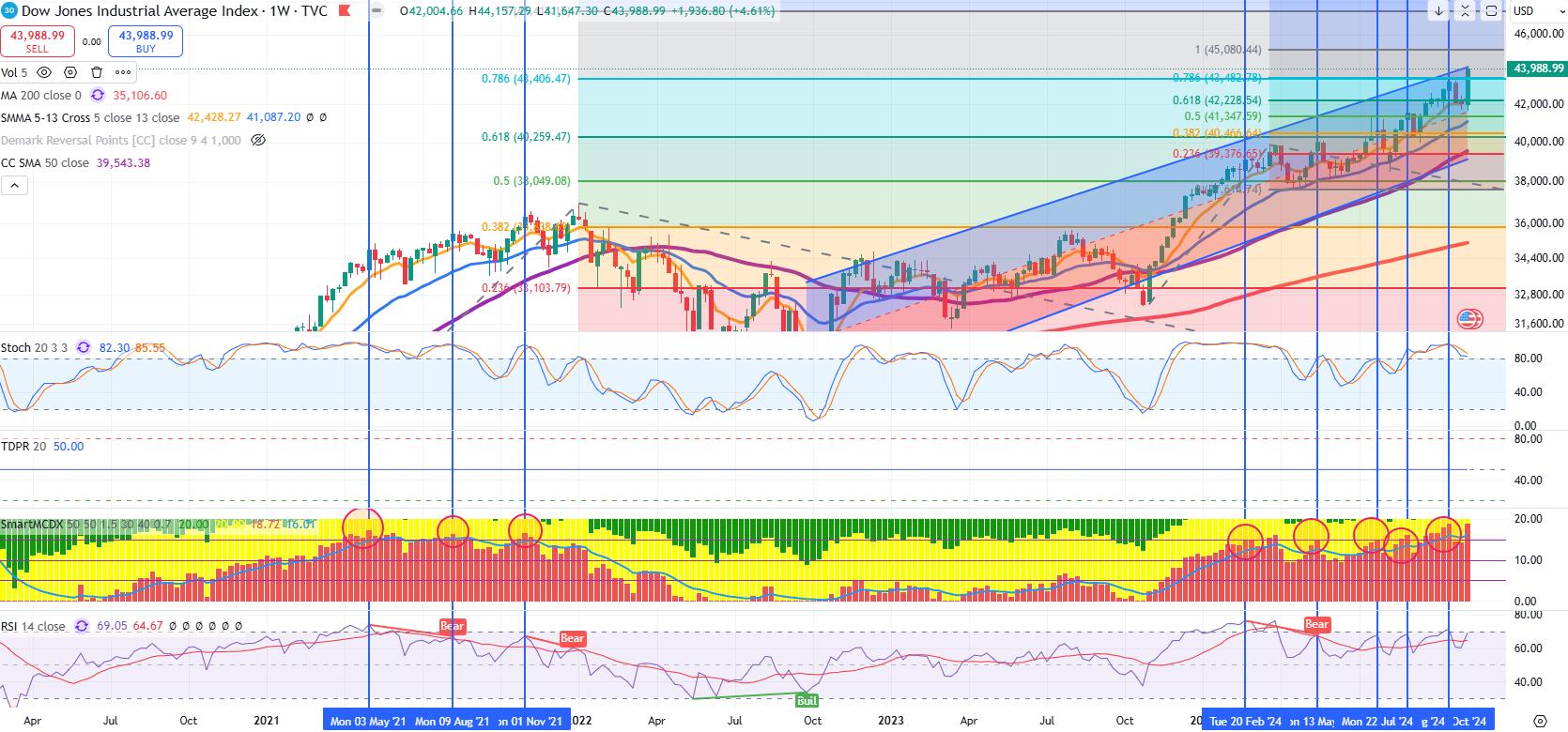Click the SMMA value 42,428.27
This screenshot has height=732, width=1568.
click(215, 117)
